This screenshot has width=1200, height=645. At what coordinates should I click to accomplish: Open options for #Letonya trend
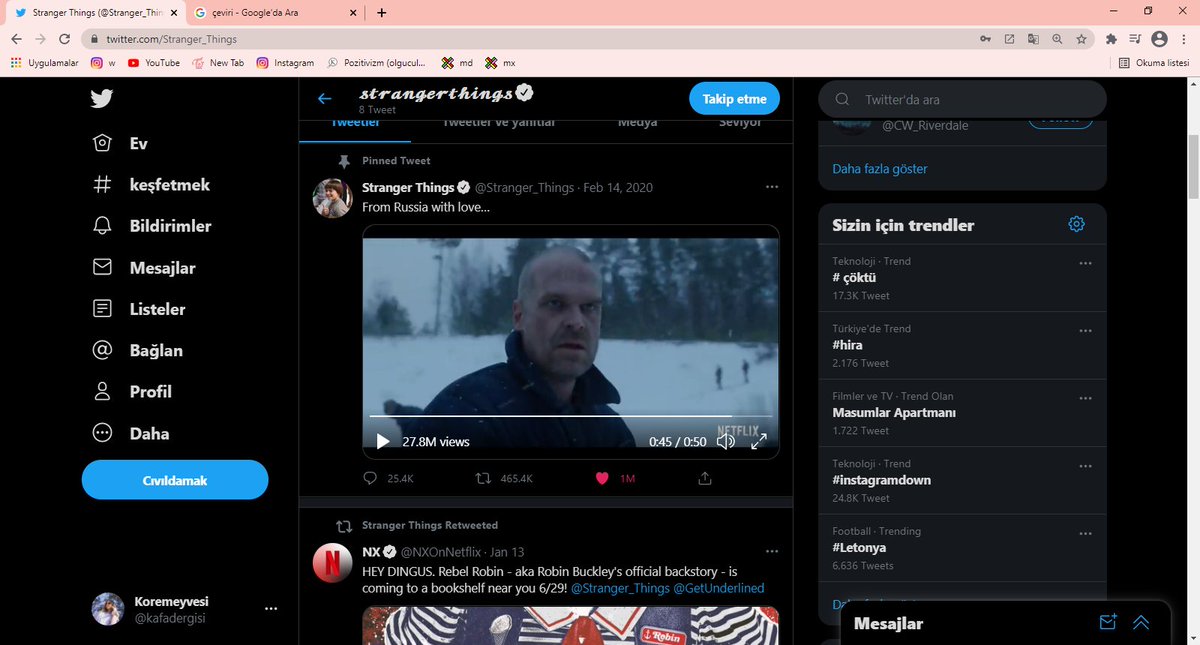pyautogui.click(x=1085, y=533)
